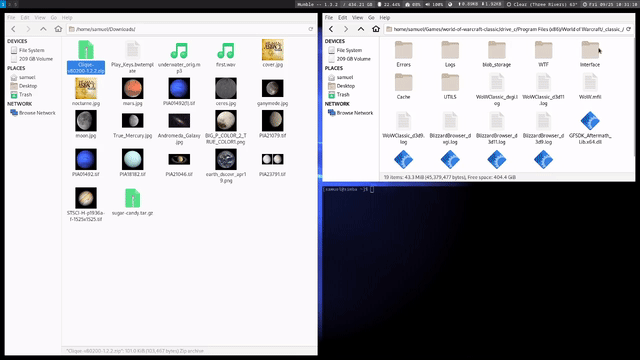Viewport: 640px width, 360px height.
Task: Click the forward arrow in right window
Action: (x=346, y=29)
